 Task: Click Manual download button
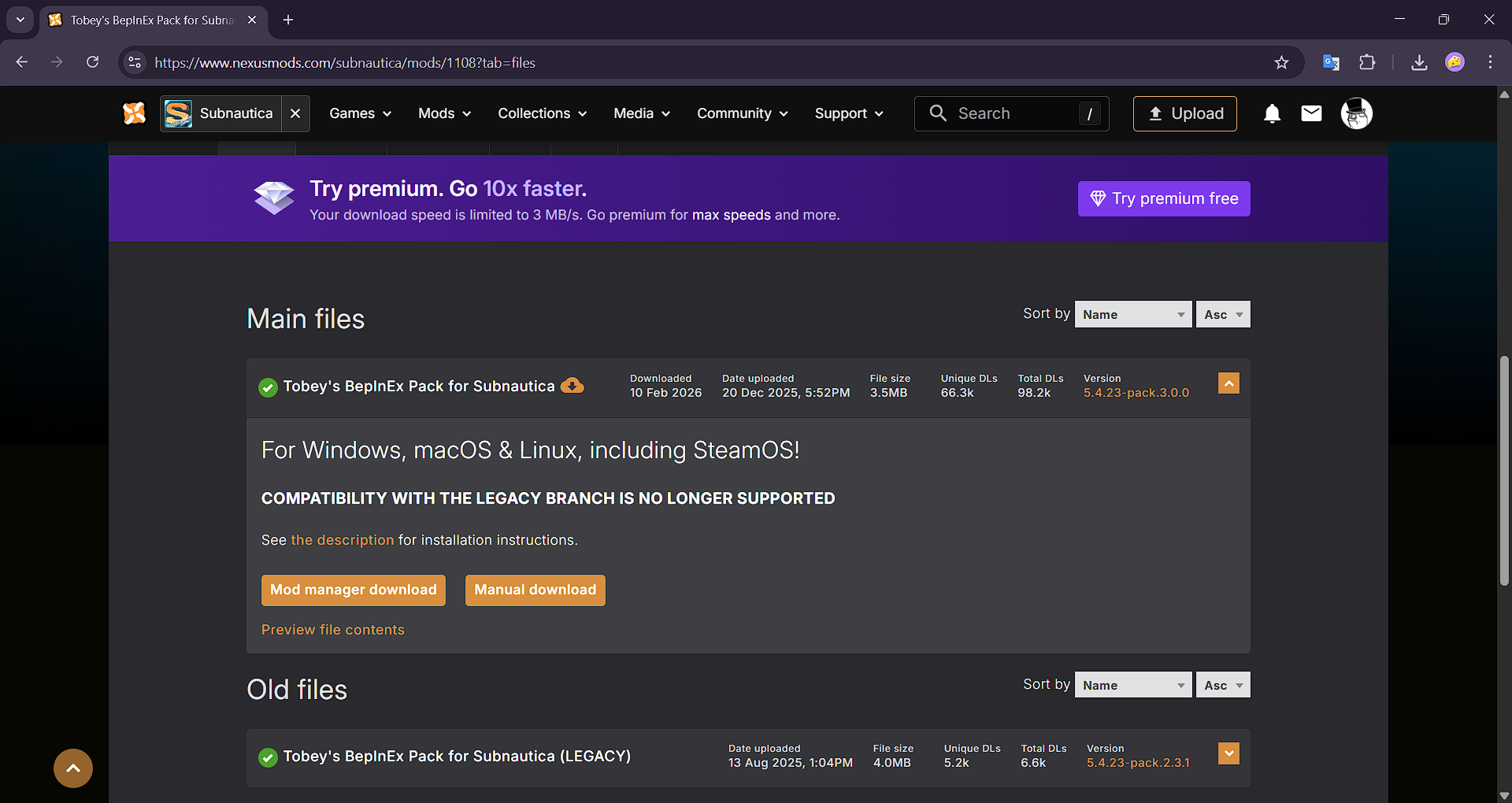click(x=535, y=590)
